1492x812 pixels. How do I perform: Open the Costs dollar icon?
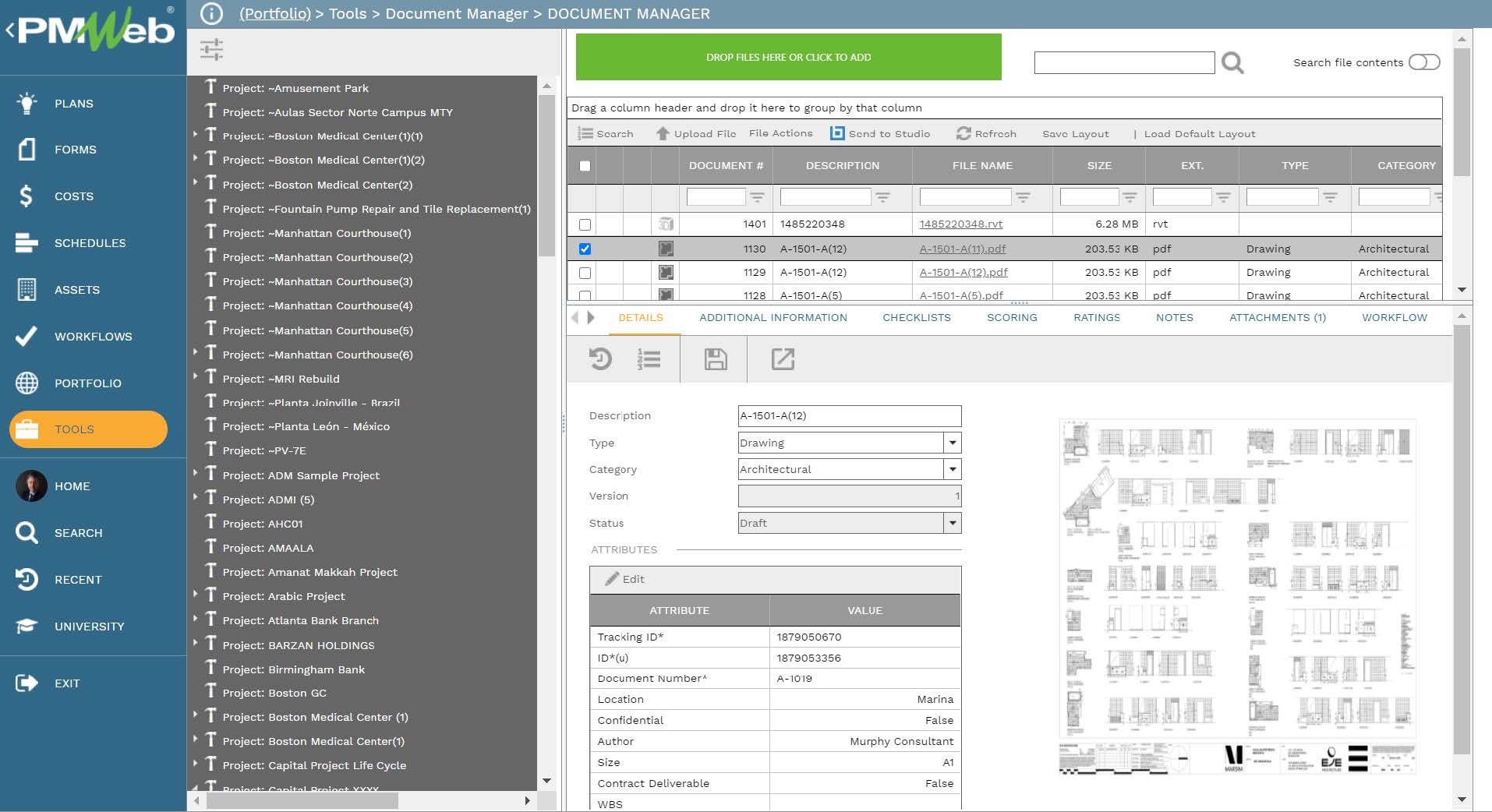coord(27,196)
